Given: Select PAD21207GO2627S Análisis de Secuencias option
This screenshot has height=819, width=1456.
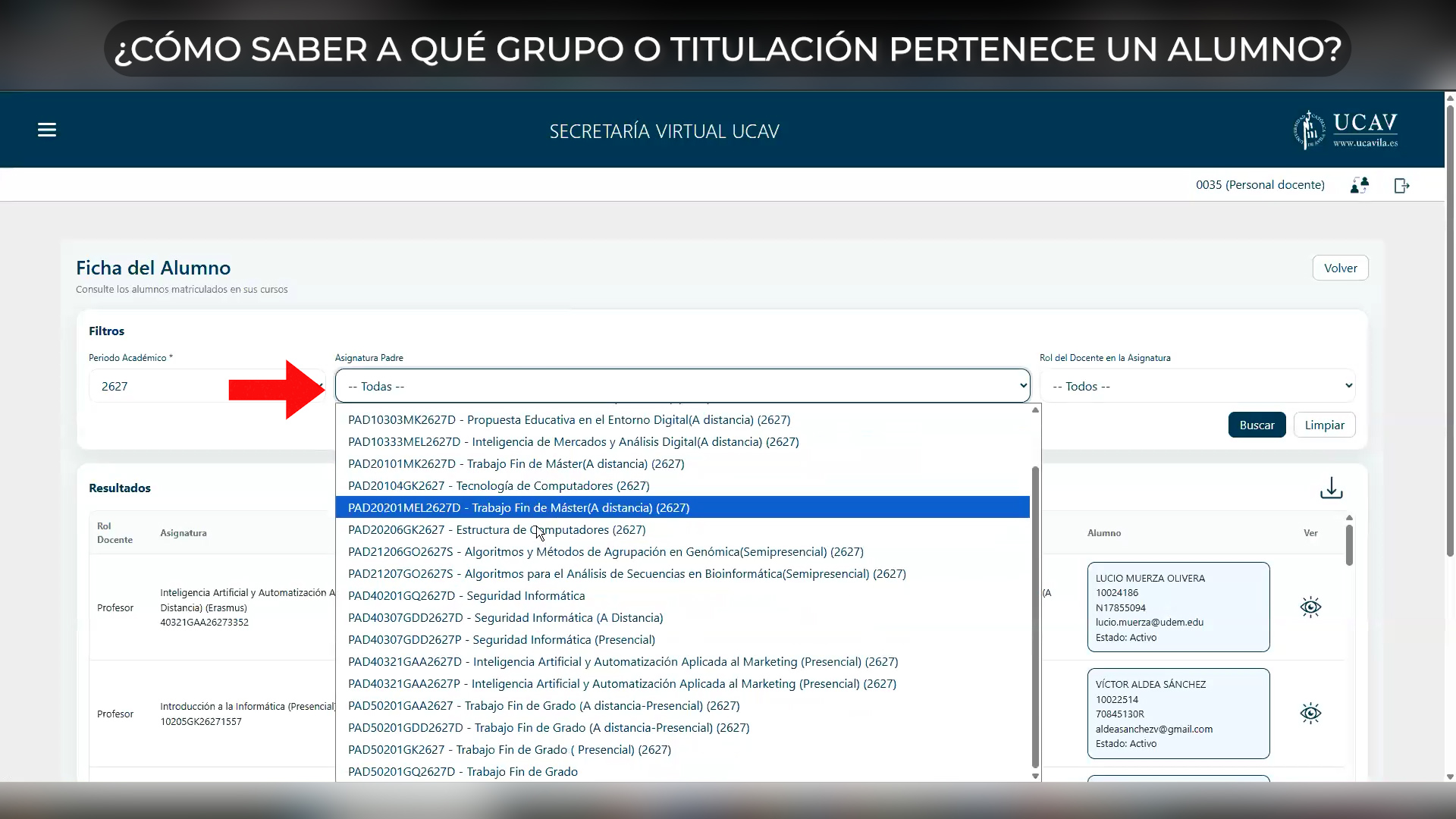Looking at the screenshot, I should [x=682, y=573].
